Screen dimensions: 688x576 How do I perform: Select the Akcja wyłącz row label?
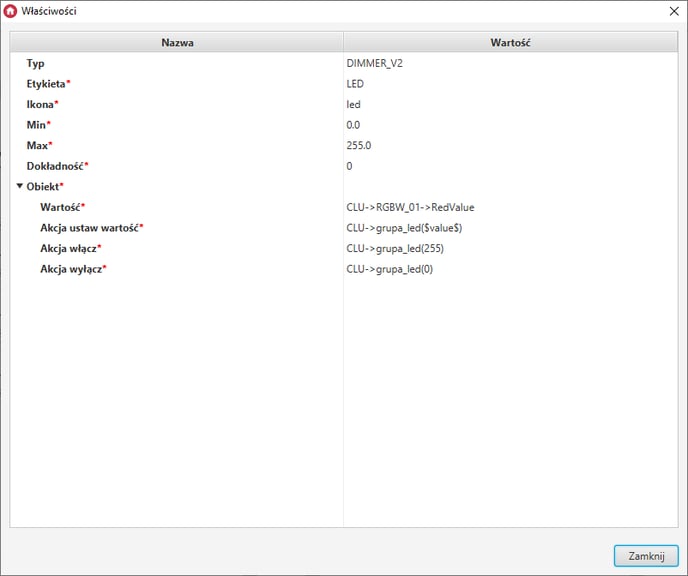[x=73, y=269]
